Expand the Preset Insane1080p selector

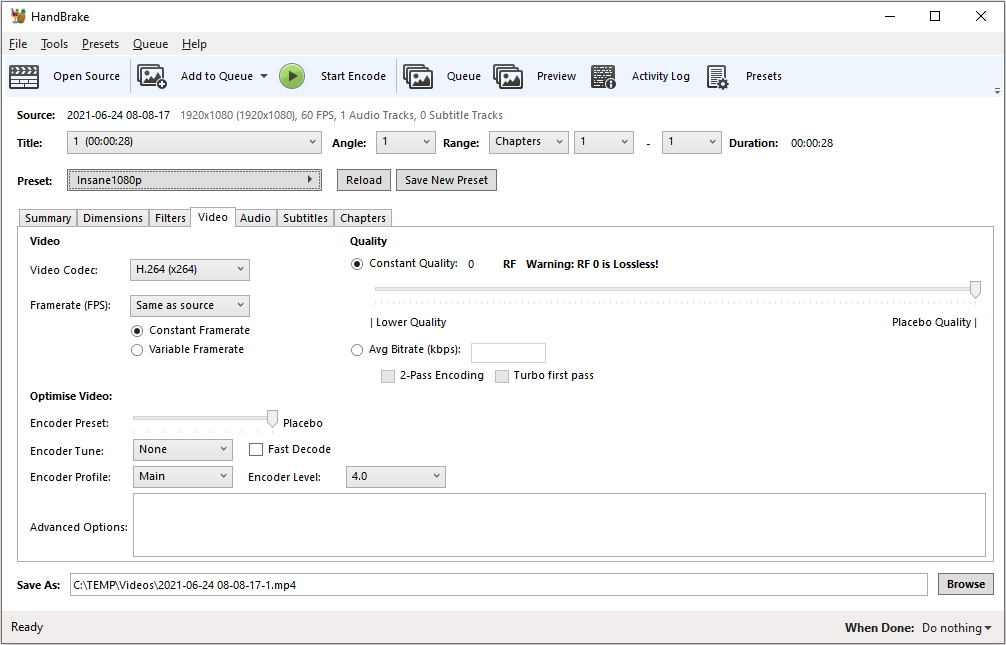(194, 180)
